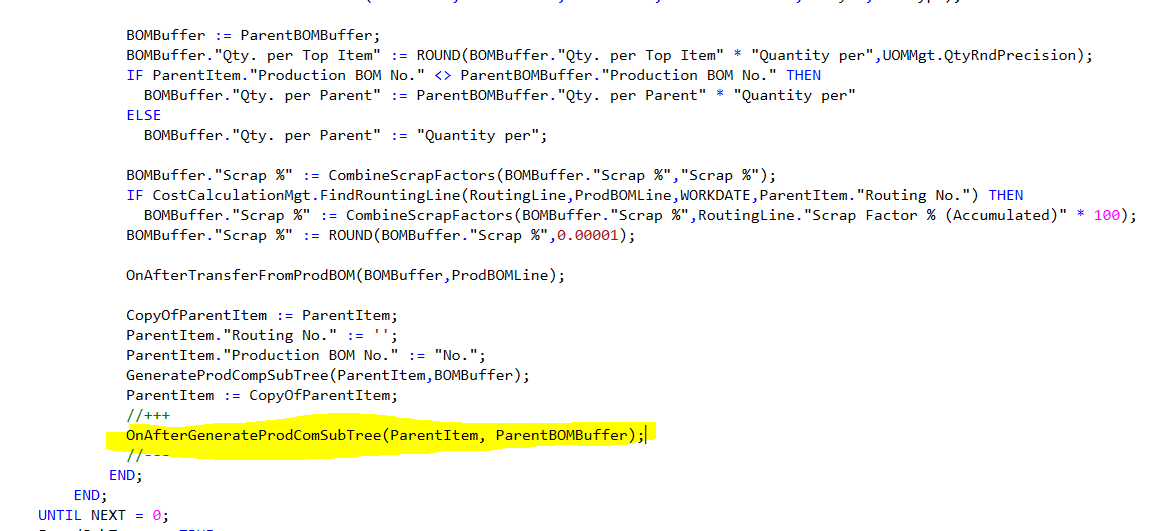
Task: Click the IF ParentItem."Production BOM No." line
Action: 473,75
